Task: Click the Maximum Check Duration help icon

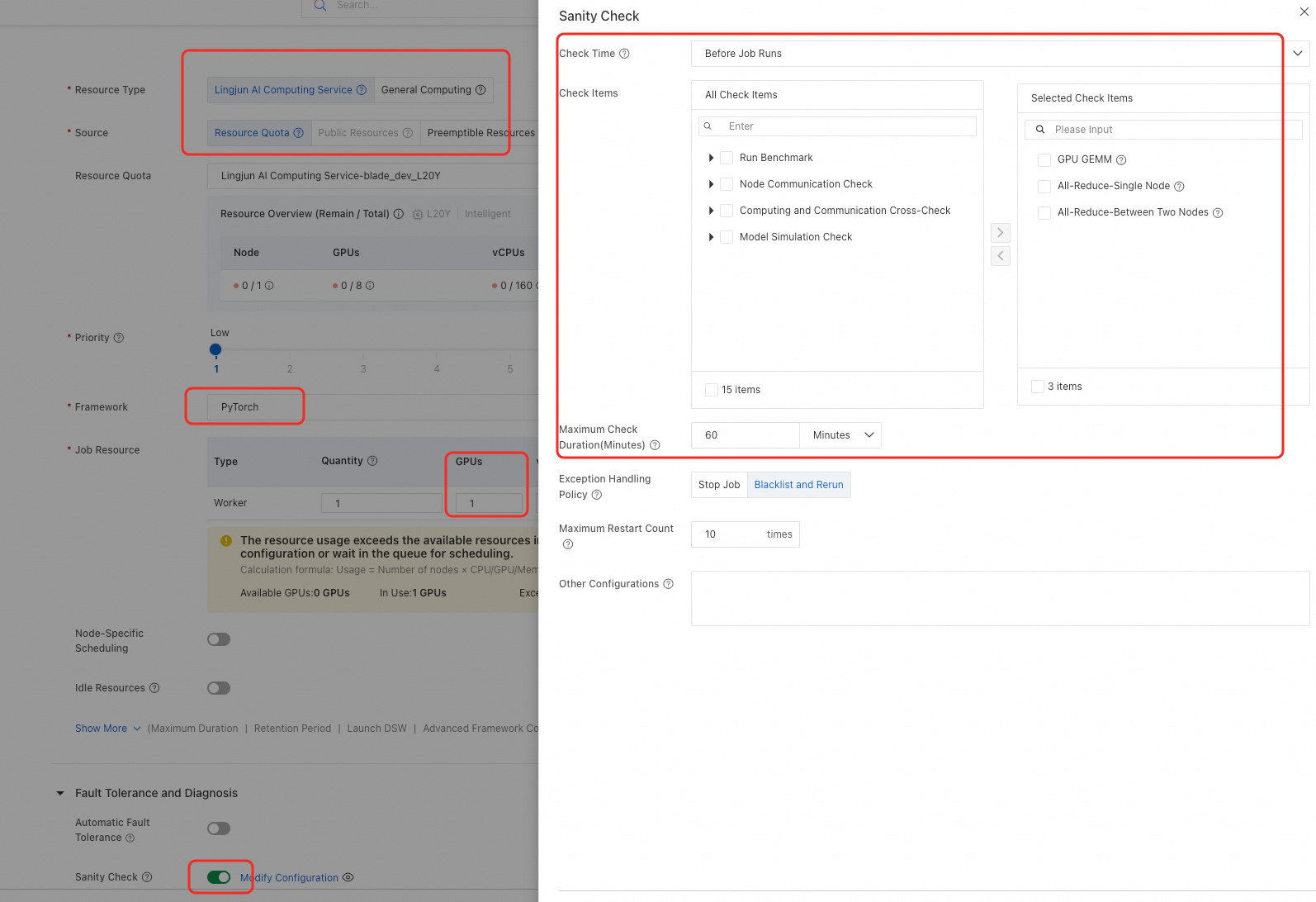Action: [x=655, y=445]
